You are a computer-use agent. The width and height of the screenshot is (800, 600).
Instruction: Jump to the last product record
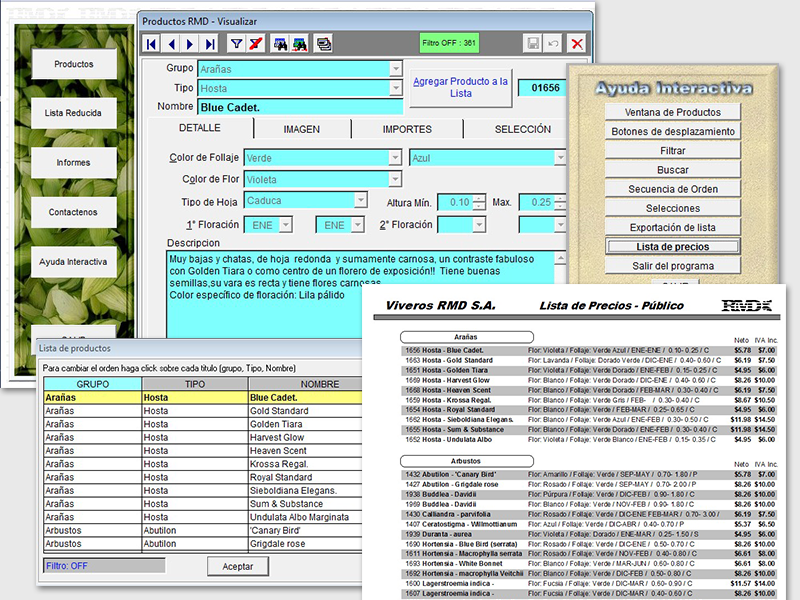(210, 44)
